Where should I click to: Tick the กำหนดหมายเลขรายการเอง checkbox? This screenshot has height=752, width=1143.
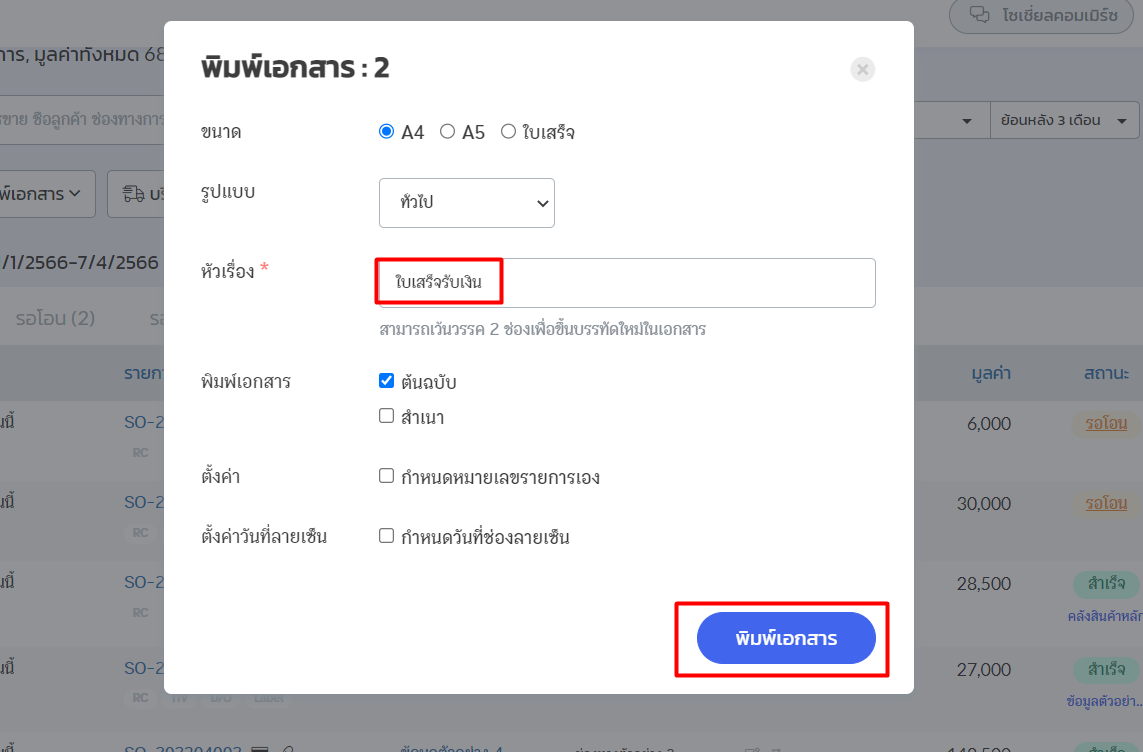coord(387,476)
